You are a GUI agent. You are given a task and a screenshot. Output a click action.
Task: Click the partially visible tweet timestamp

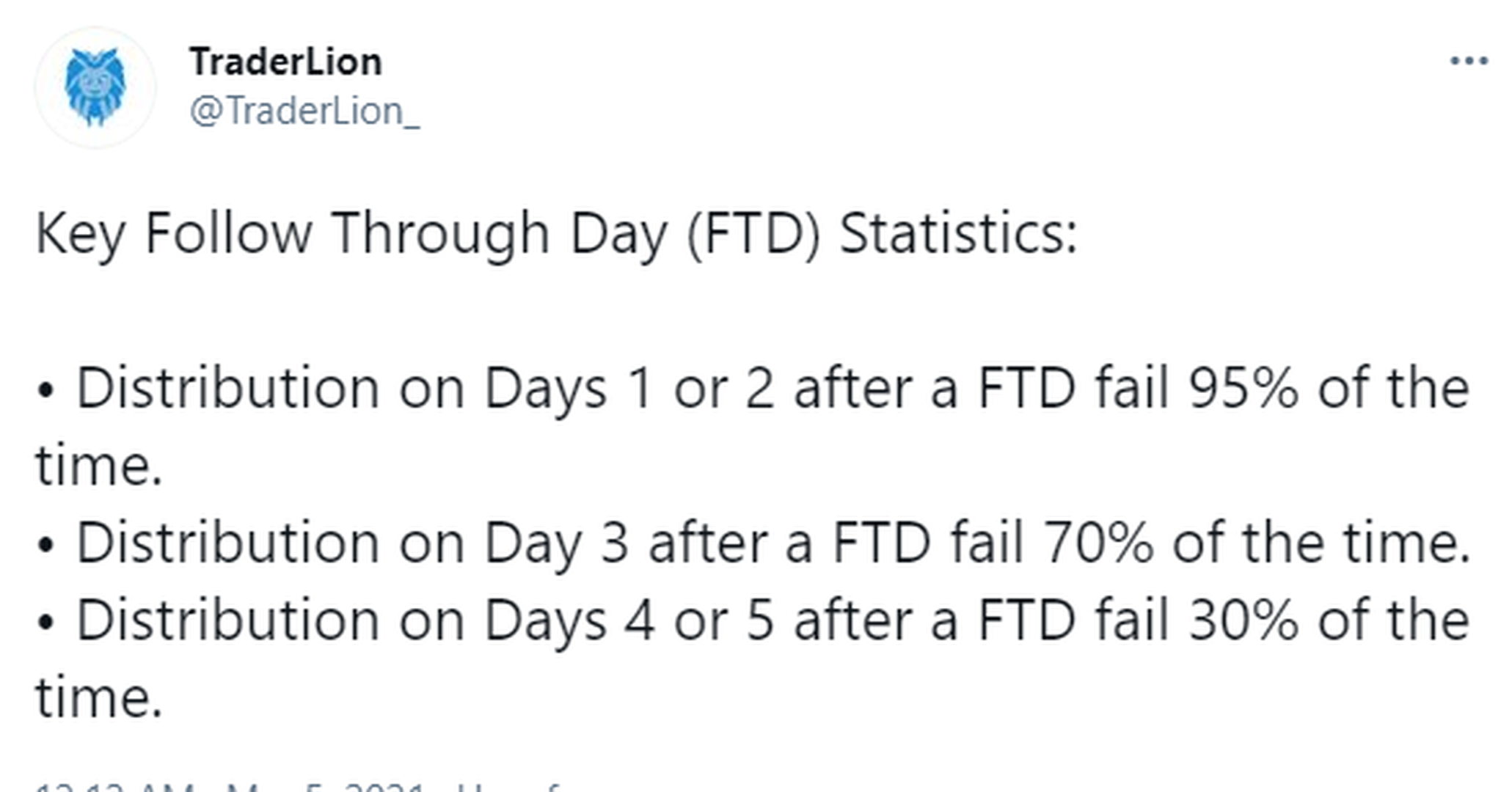[297, 786]
